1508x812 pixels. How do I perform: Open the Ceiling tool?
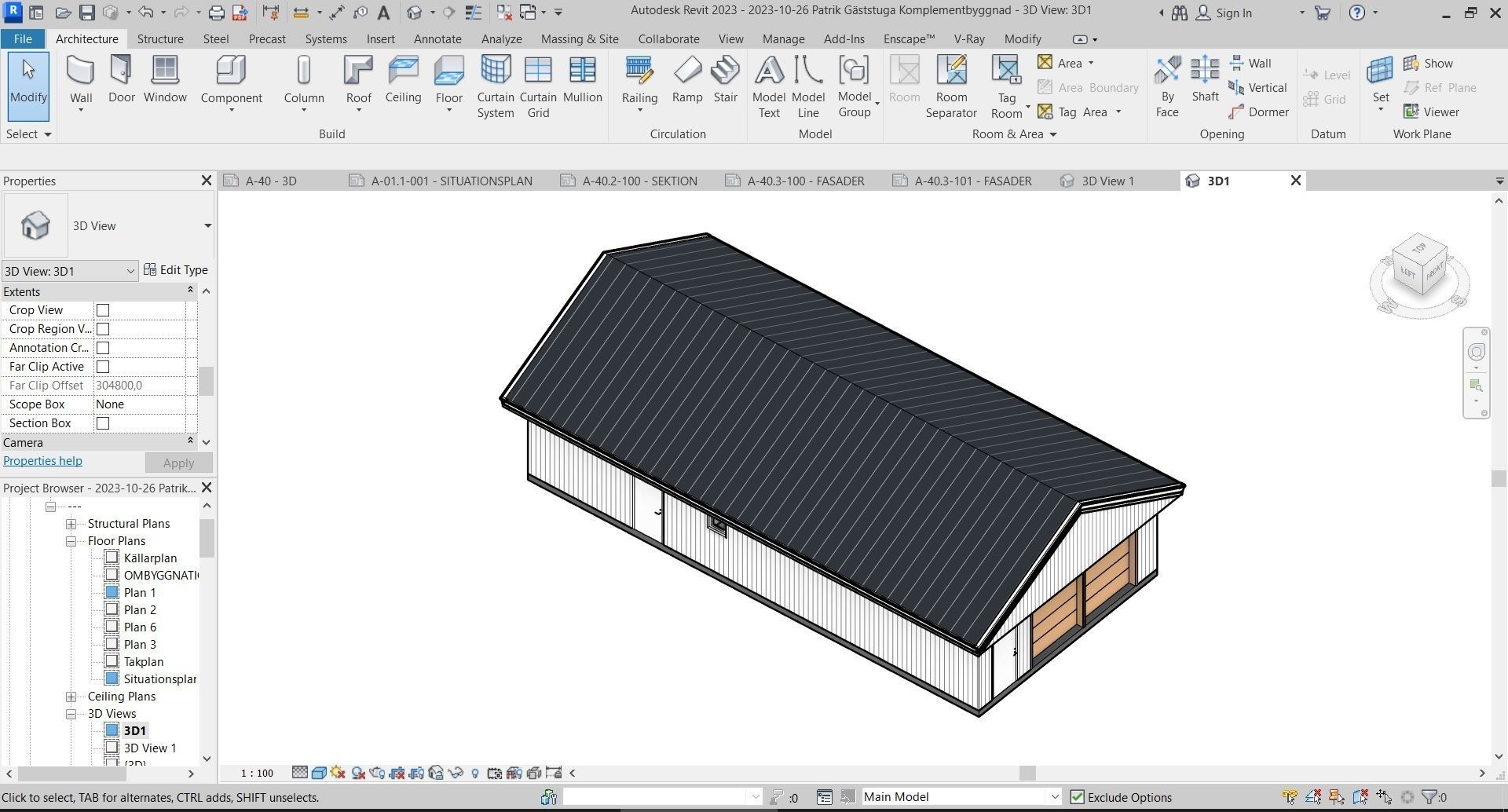pos(403,80)
